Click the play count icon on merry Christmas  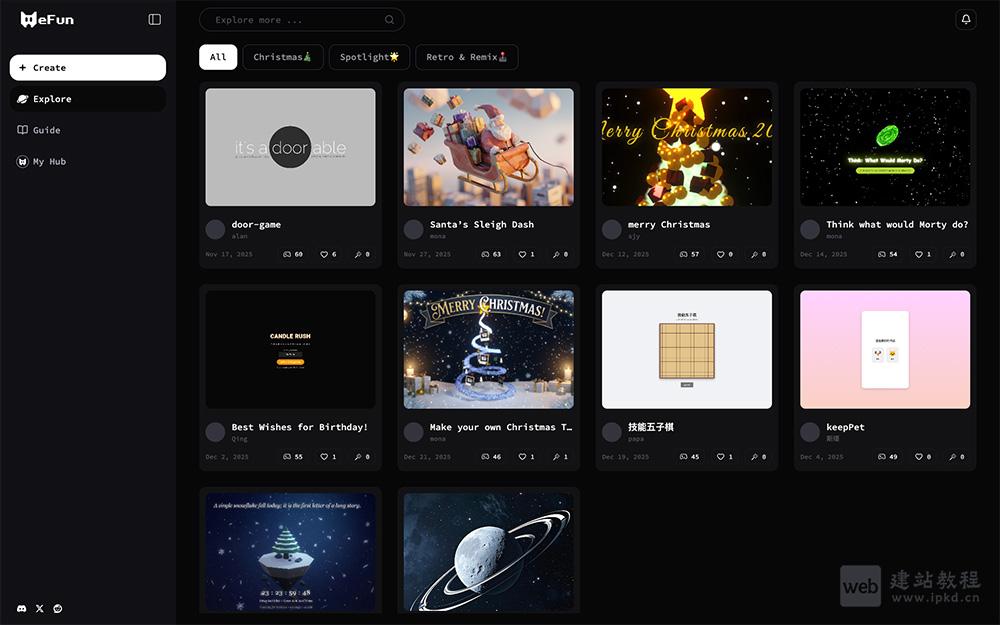click(x=683, y=255)
